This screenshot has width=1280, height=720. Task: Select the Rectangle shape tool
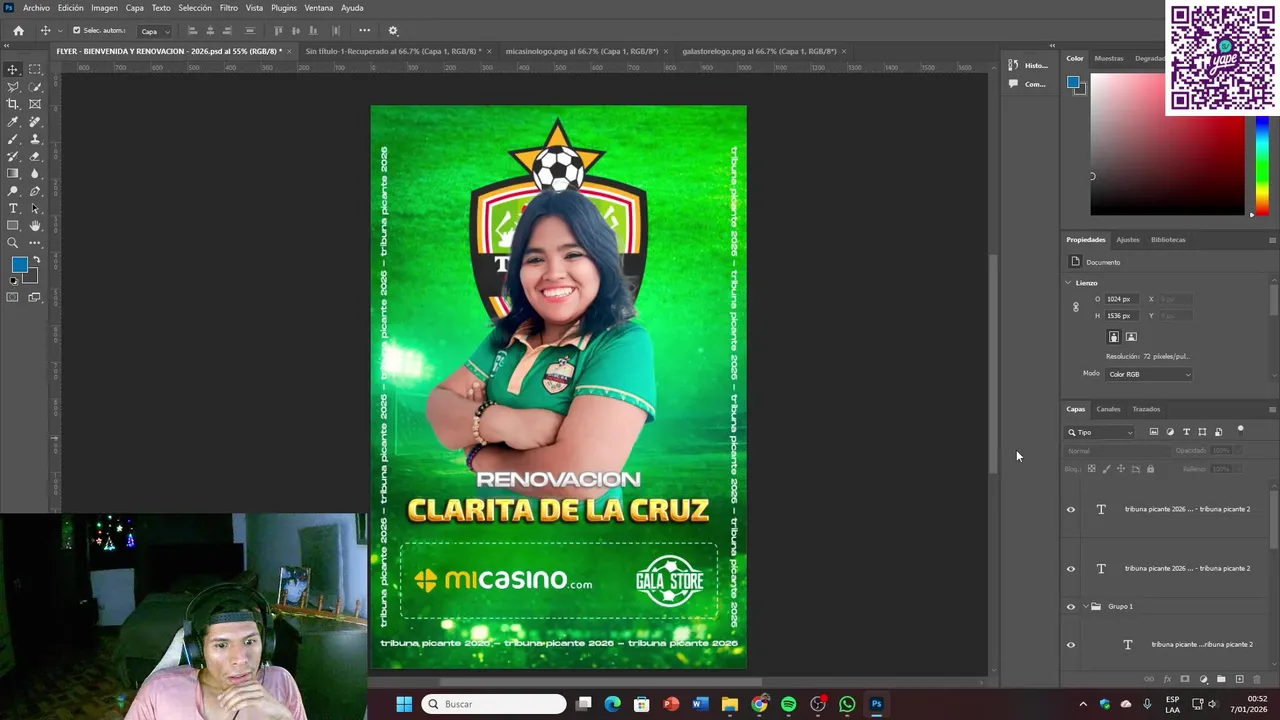pyautogui.click(x=13, y=226)
